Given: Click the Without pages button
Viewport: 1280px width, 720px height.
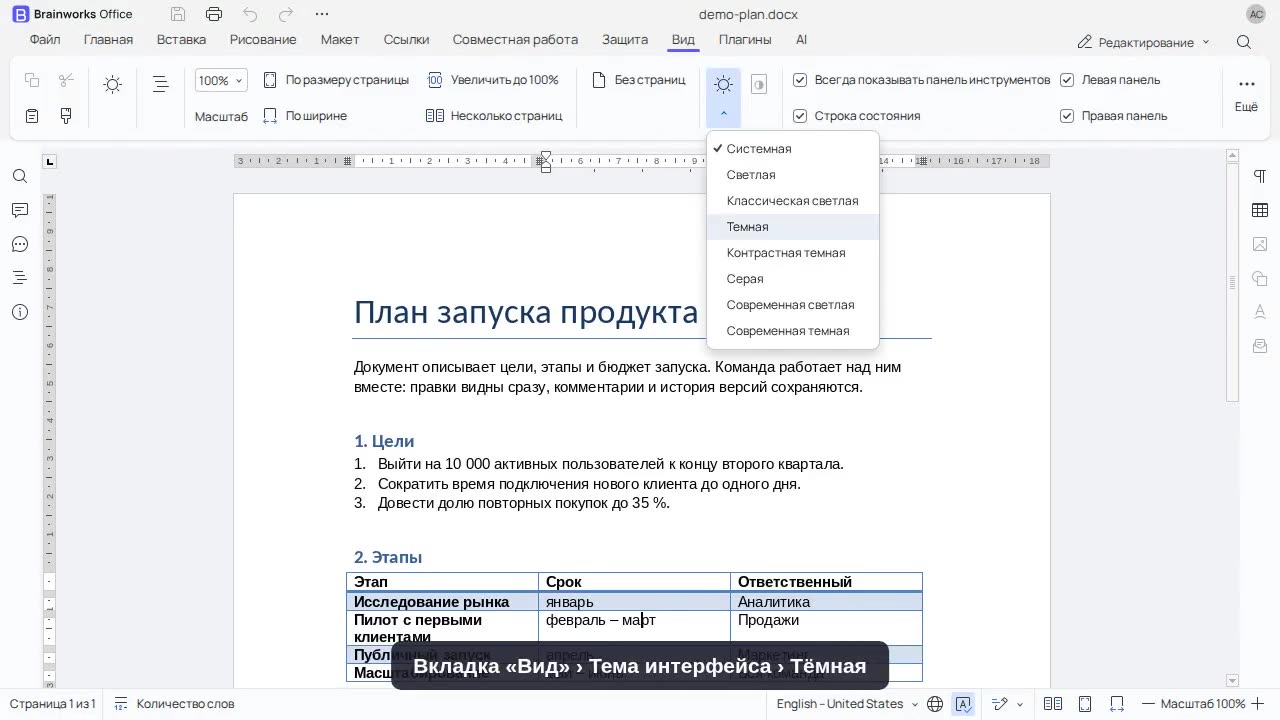Looking at the screenshot, I should click(x=639, y=80).
